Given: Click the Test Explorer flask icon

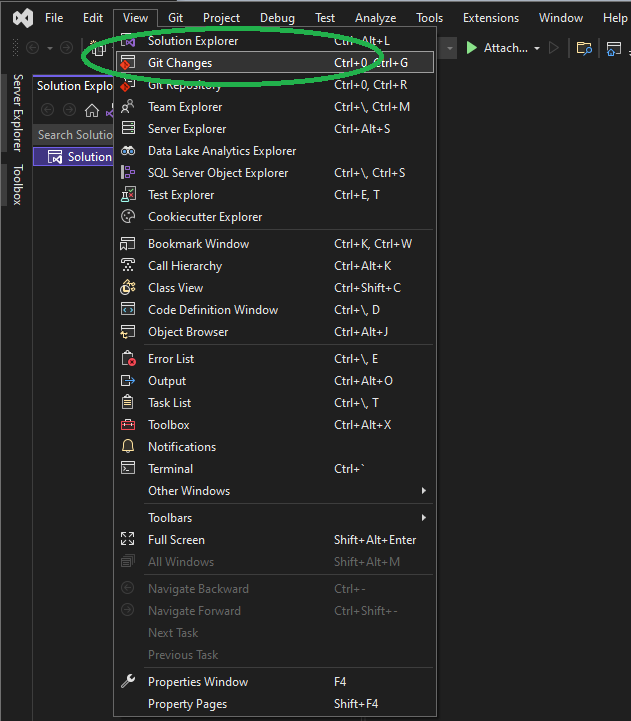Looking at the screenshot, I should tap(128, 195).
